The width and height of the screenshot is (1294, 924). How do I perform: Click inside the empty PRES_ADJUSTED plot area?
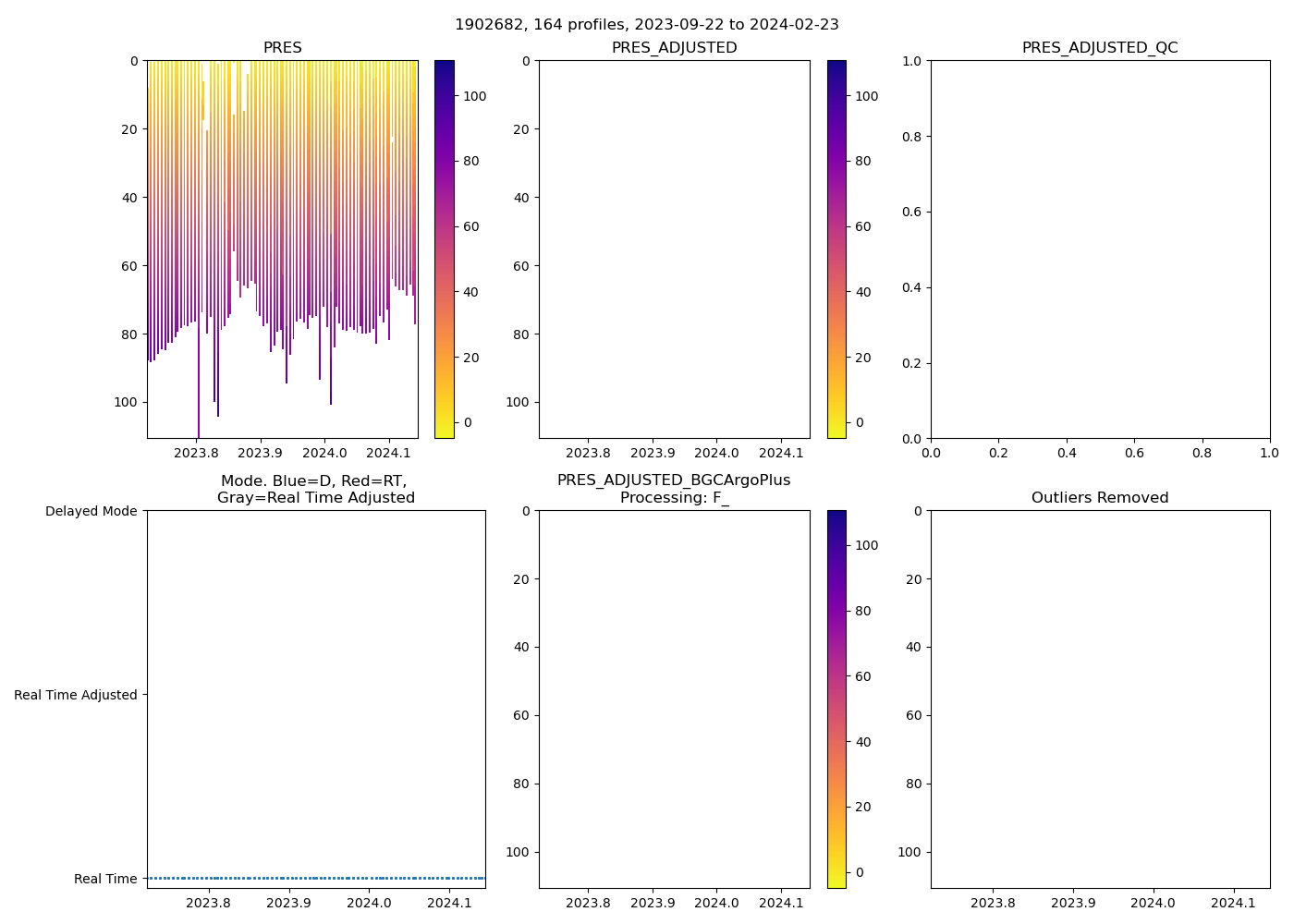[674, 249]
